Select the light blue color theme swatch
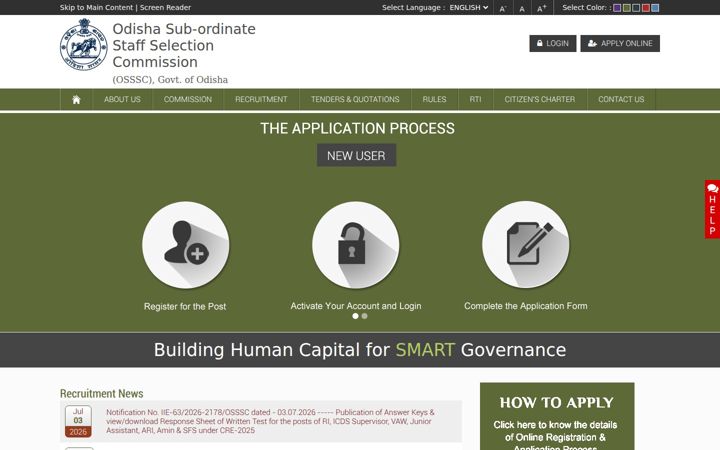This screenshot has height=450, width=720. click(655, 8)
